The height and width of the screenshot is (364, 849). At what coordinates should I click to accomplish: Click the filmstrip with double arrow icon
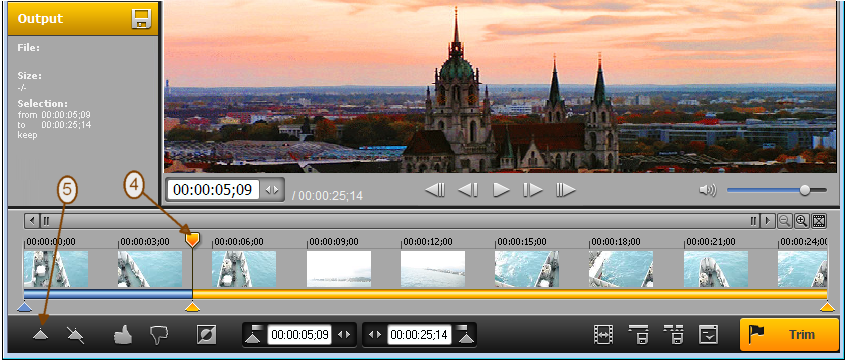(603, 335)
